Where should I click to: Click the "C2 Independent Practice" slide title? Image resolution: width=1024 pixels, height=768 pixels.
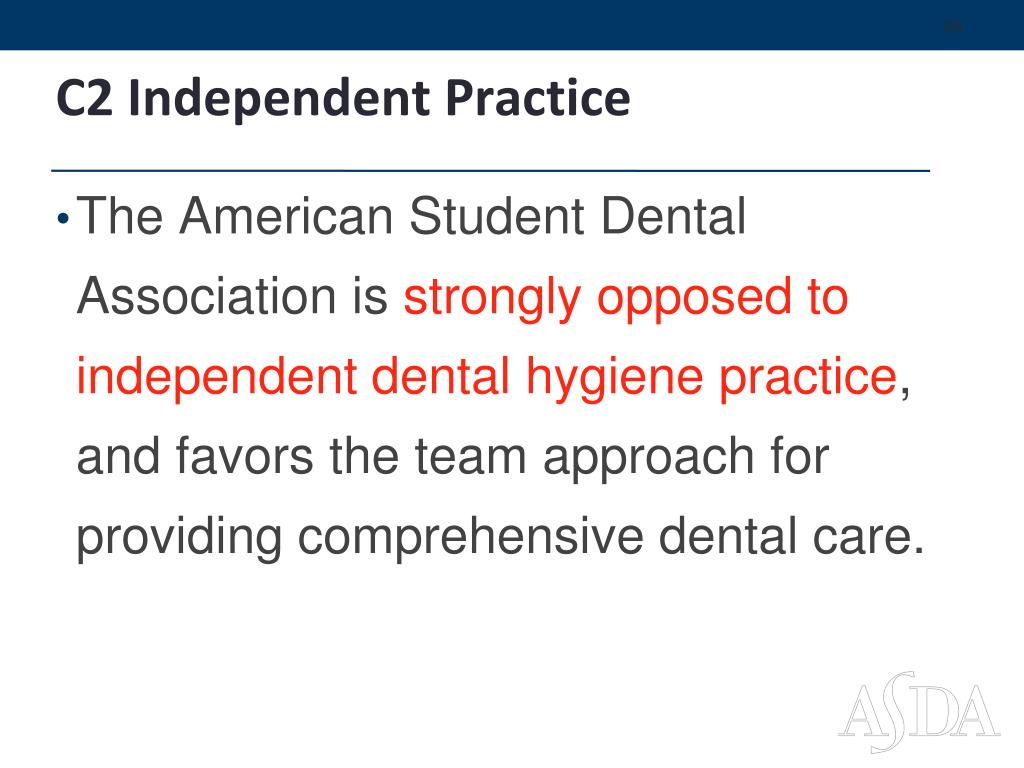coord(344,99)
